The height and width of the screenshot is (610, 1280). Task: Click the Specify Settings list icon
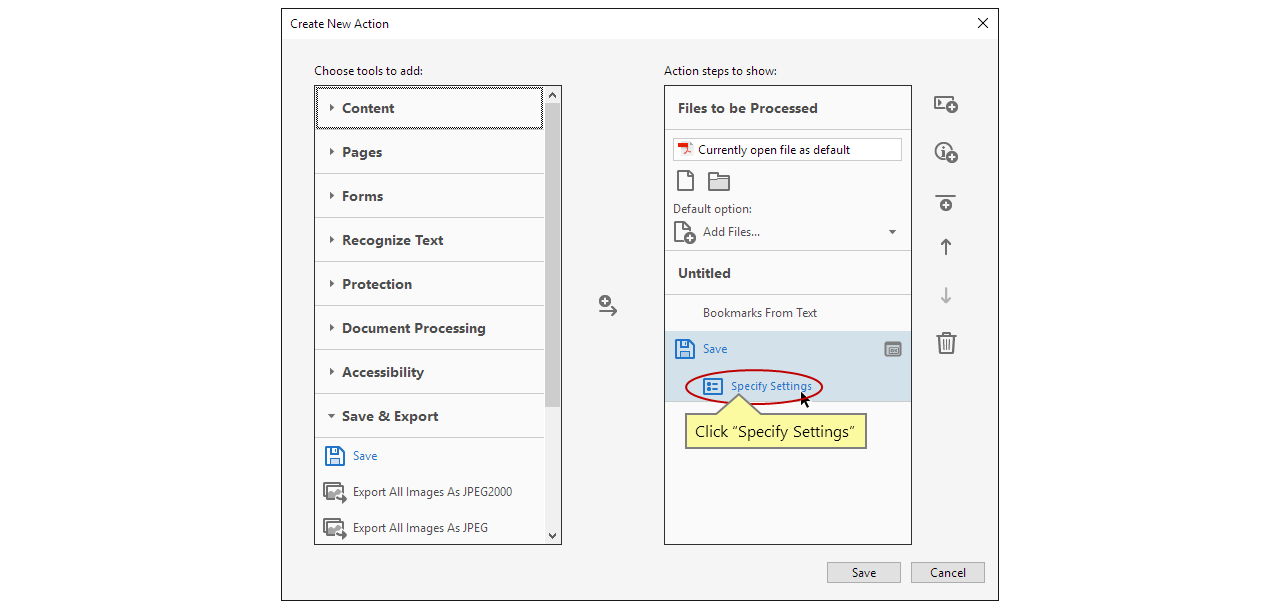pos(713,386)
